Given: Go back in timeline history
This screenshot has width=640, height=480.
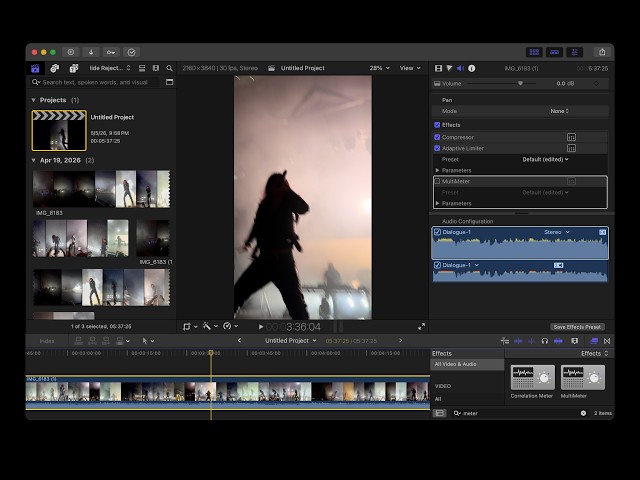Looking at the screenshot, I should click(240, 340).
